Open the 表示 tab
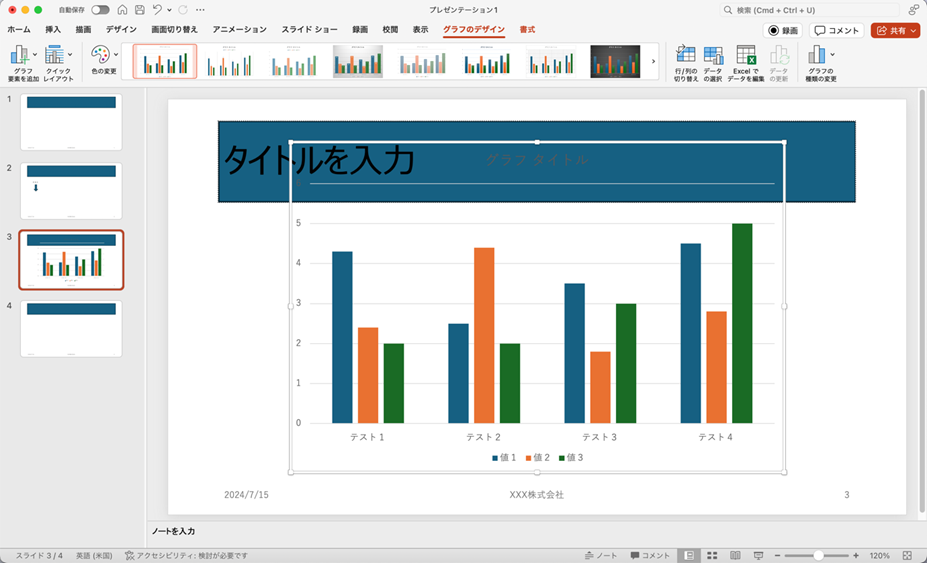The image size is (927, 563). (x=420, y=30)
